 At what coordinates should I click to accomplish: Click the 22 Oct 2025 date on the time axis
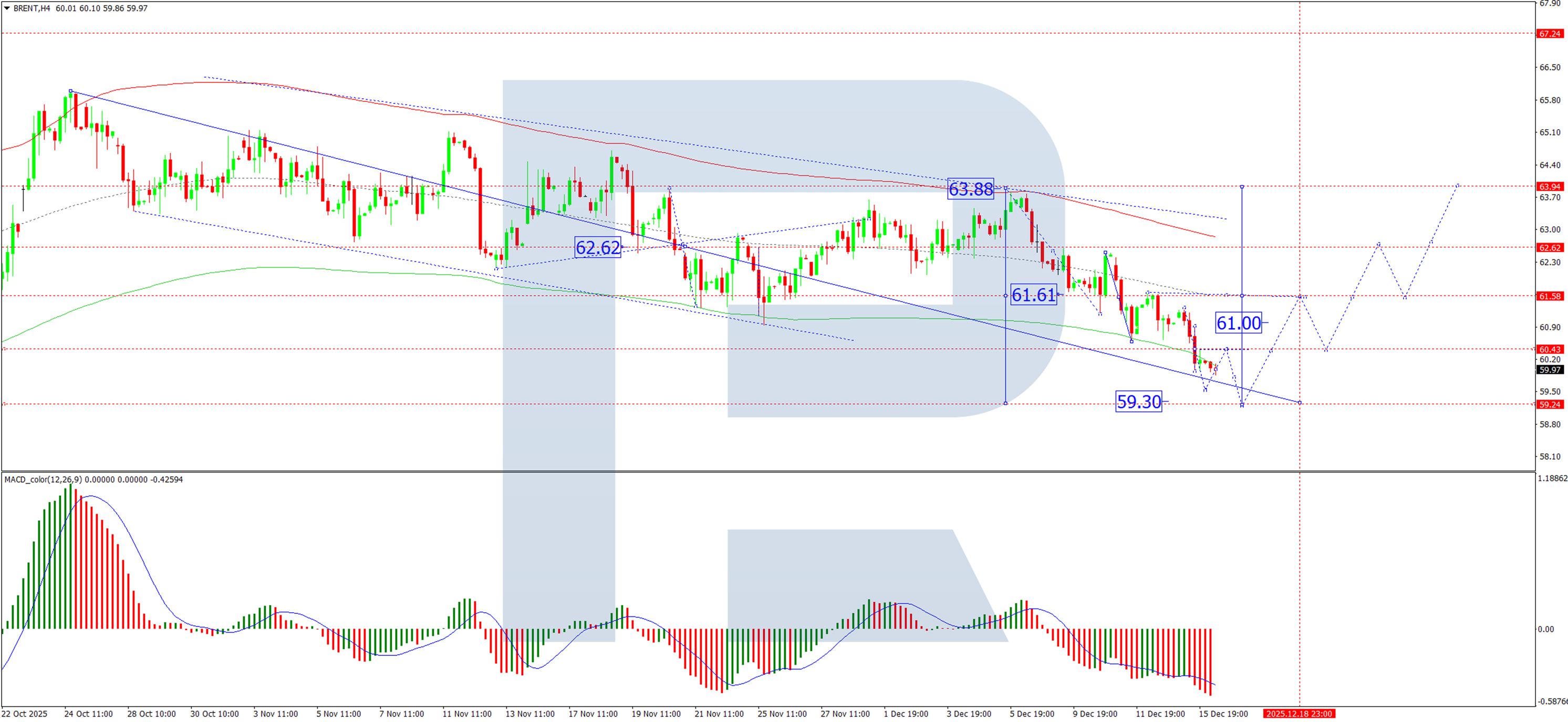(x=24, y=714)
